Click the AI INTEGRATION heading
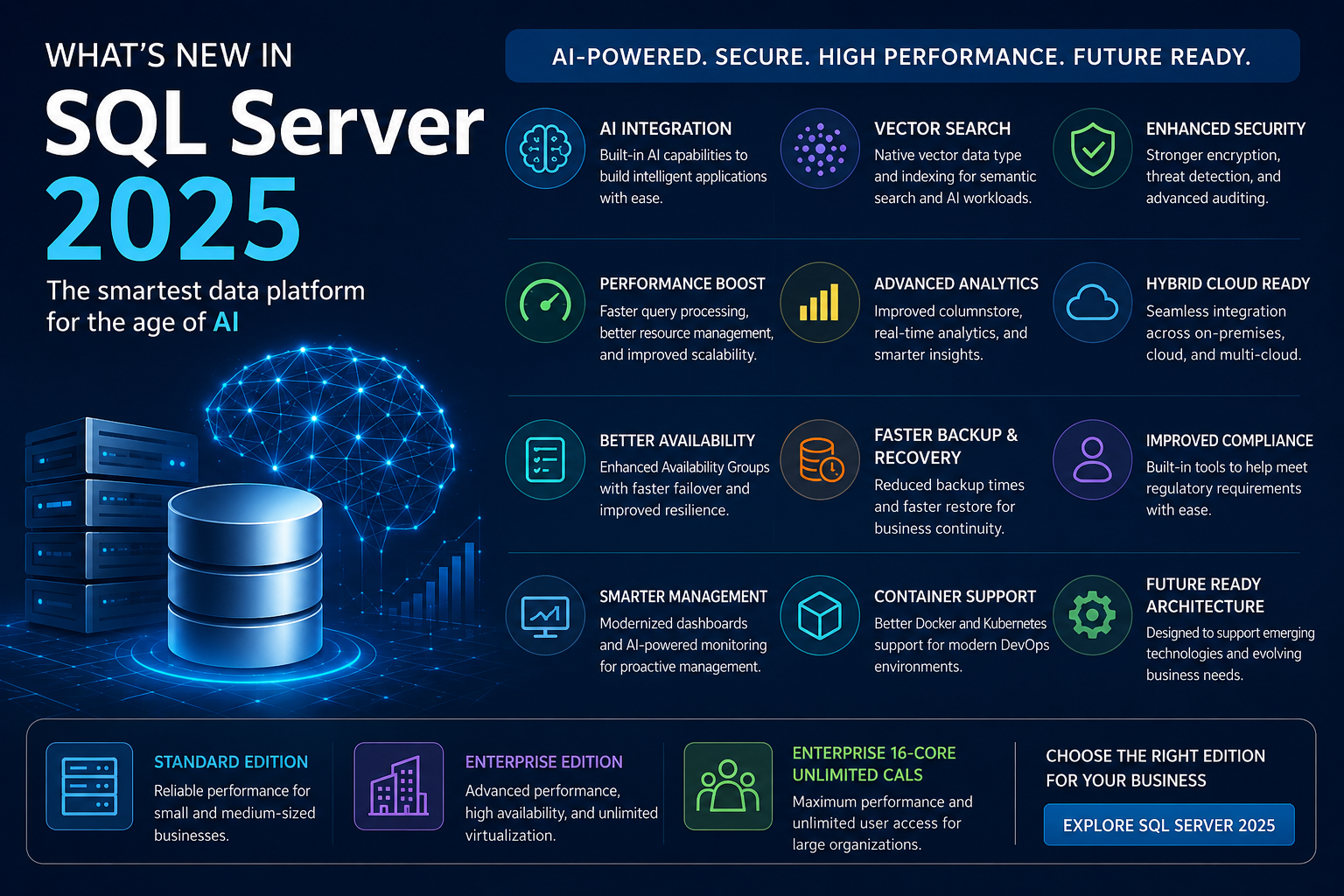The image size is (1344, 896). tap(666, 129)
